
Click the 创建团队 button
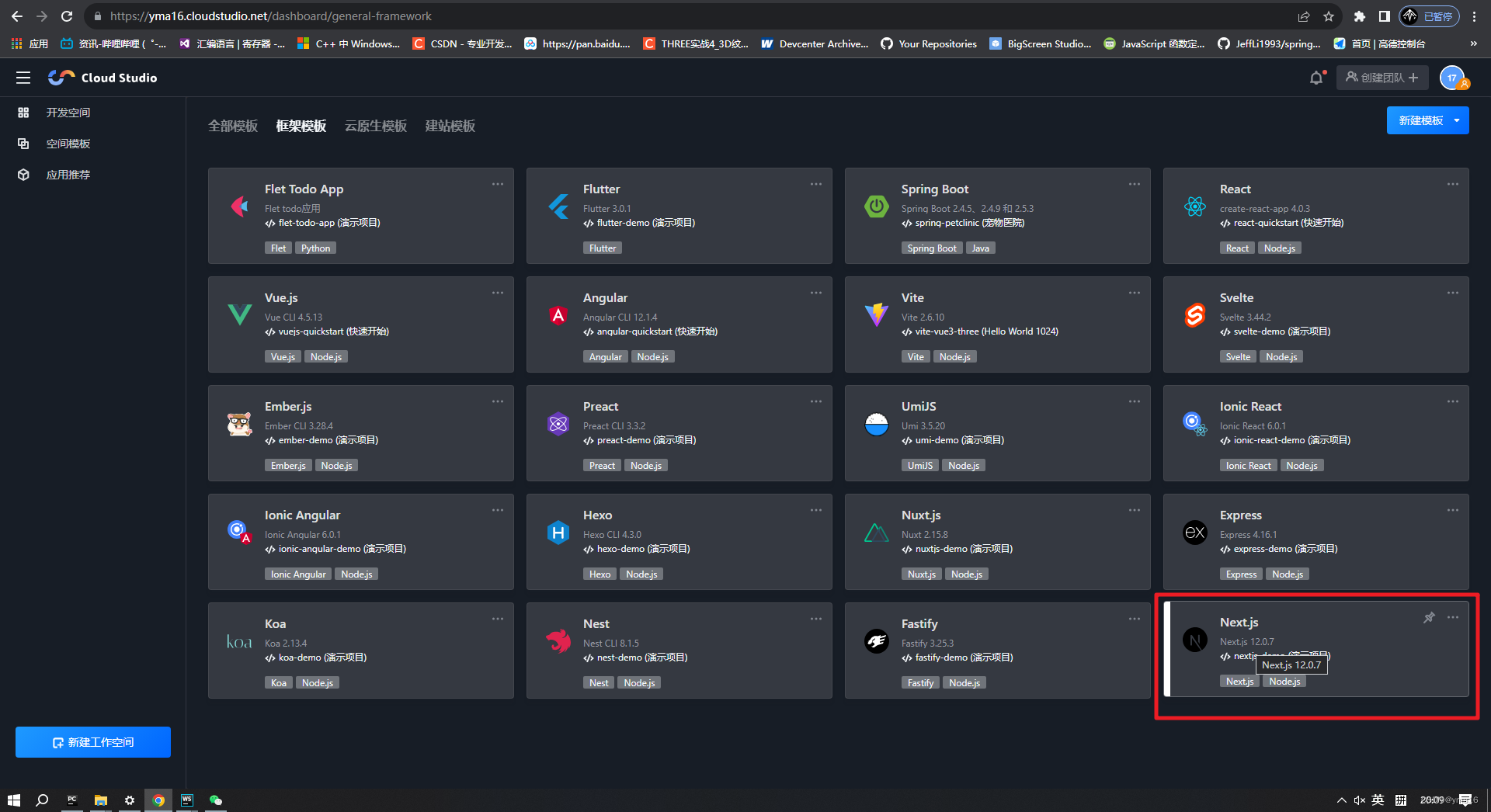(1383, 78)
